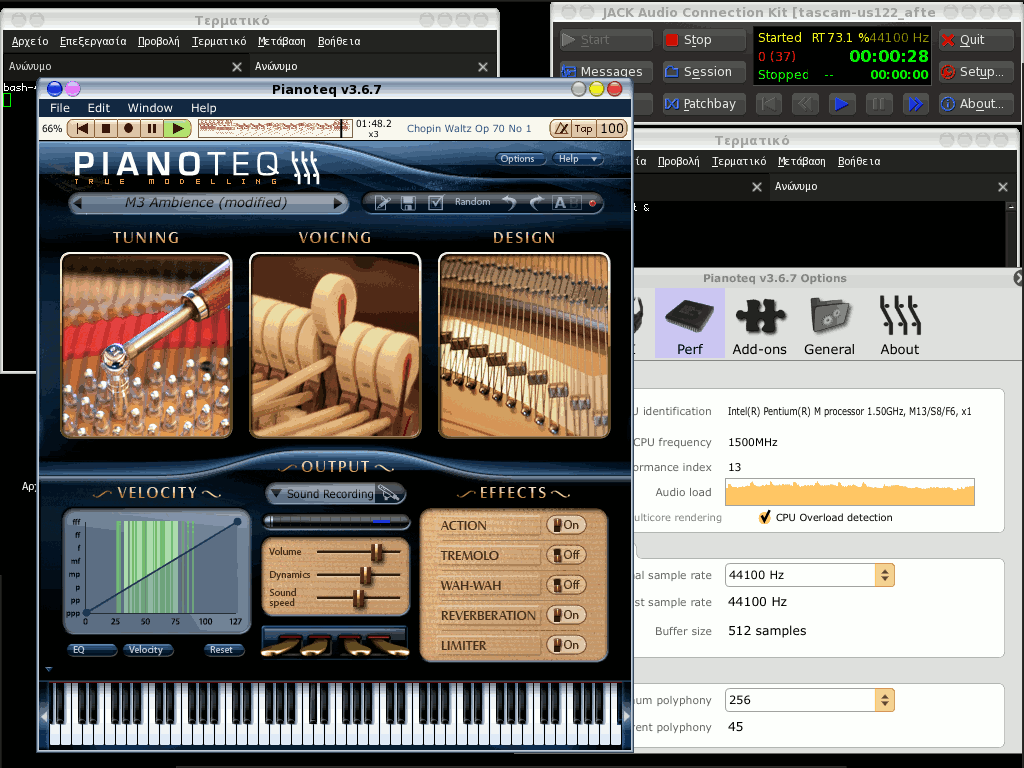Open the Tuning panel thumbnail
This screenshot has width=1024, height=768.
coord(146,345)
